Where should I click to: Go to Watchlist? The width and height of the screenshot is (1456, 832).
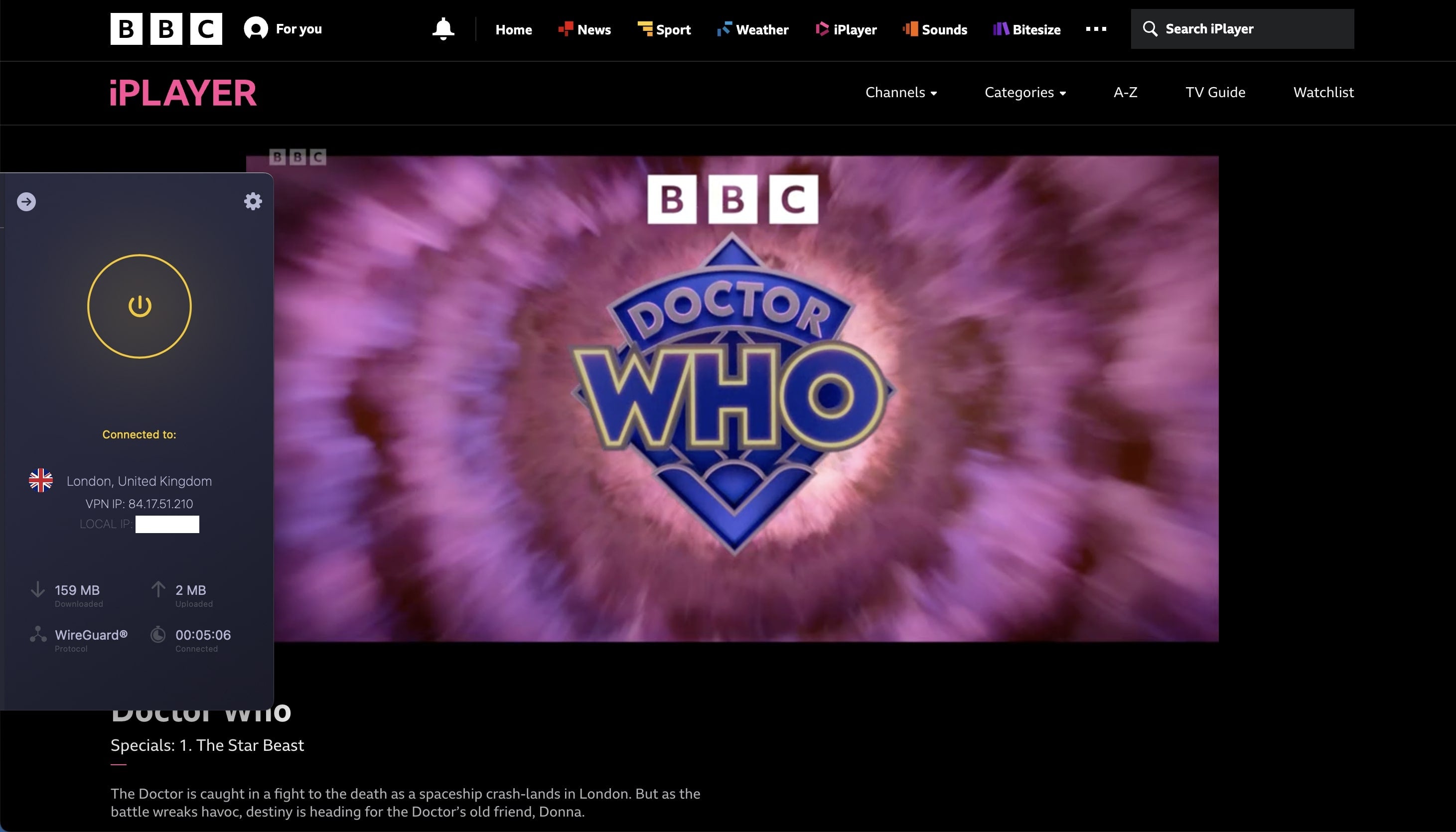1323,93
